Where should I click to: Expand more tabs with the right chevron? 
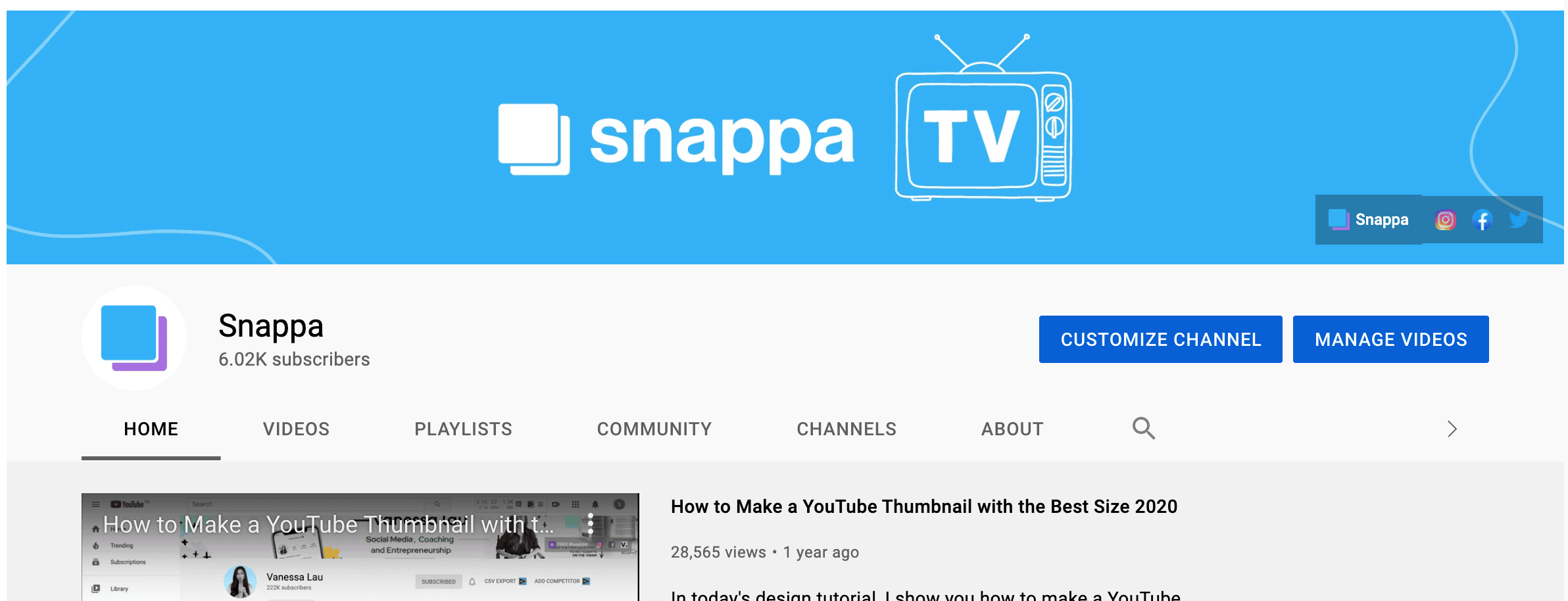(1452, 429)
